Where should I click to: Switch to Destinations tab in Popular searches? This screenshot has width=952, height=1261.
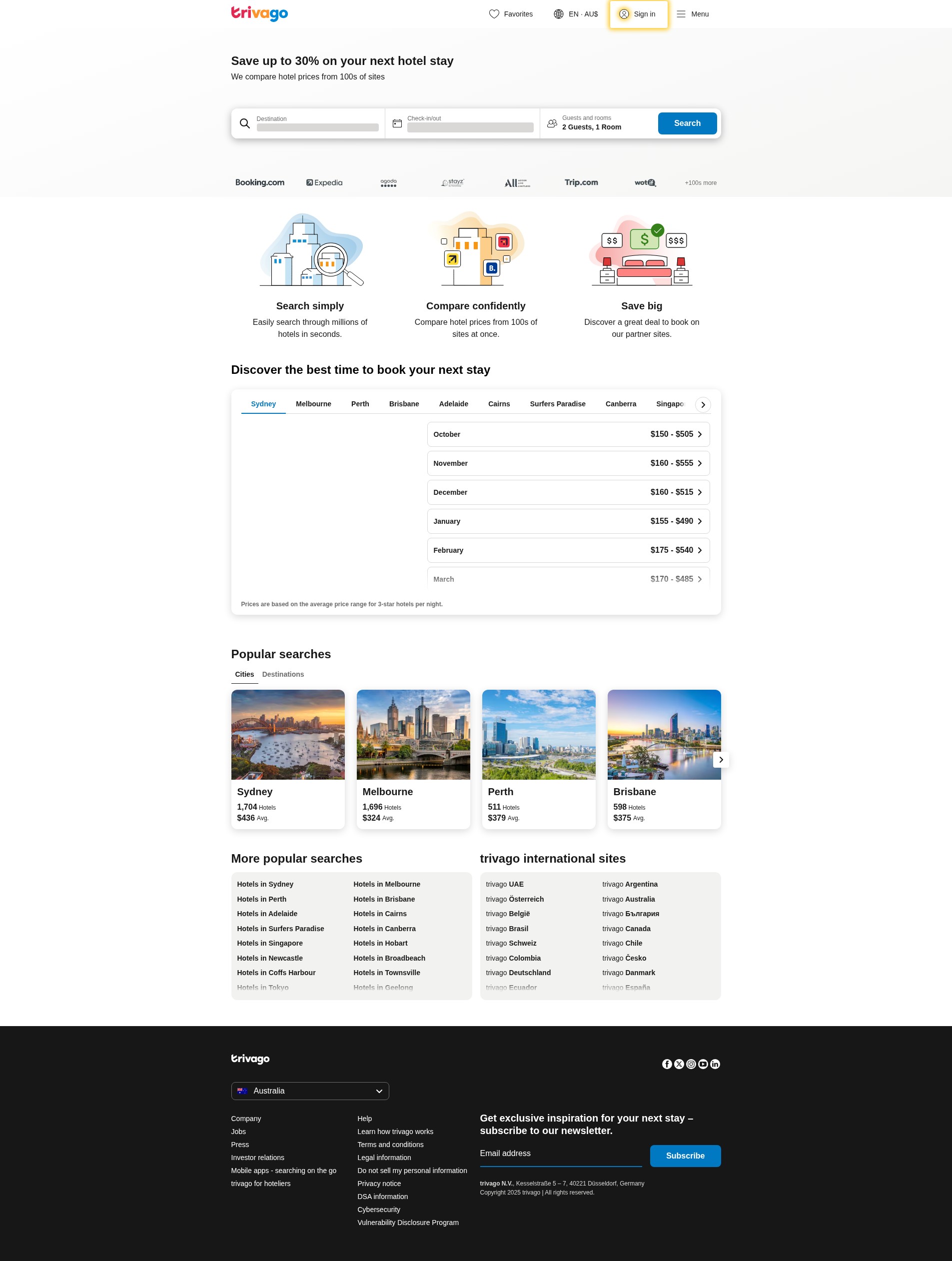(283, 674)
